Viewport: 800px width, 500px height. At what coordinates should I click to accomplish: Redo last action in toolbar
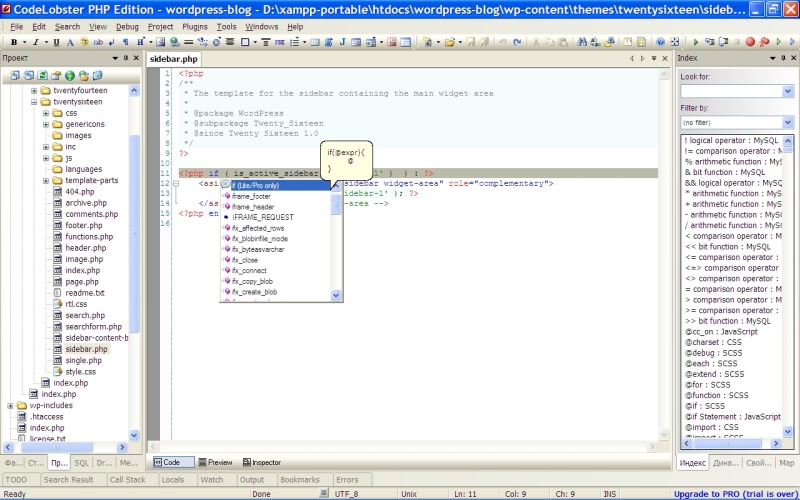[517, 42]
